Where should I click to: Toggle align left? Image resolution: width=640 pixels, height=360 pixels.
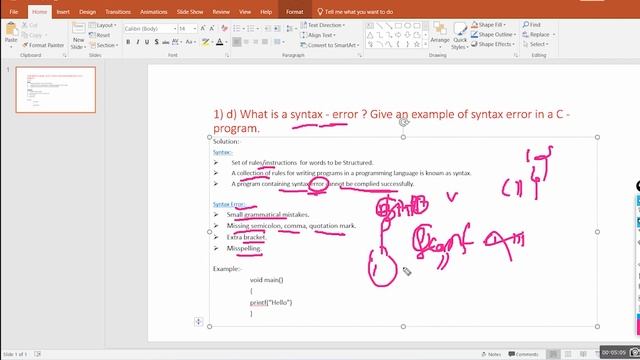237,42
